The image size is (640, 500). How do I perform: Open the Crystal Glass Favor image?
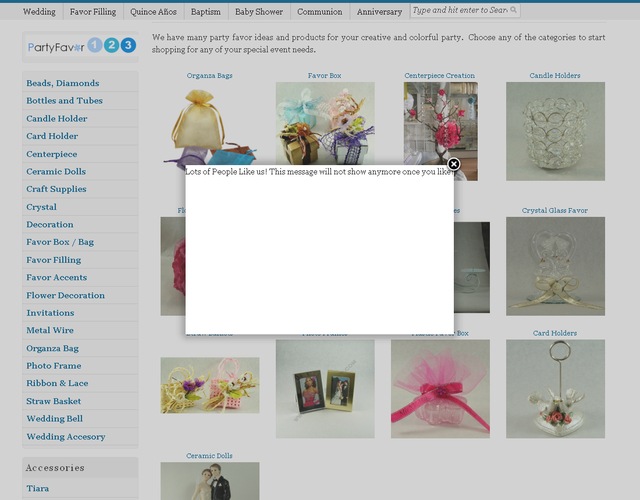pos(556,267)
